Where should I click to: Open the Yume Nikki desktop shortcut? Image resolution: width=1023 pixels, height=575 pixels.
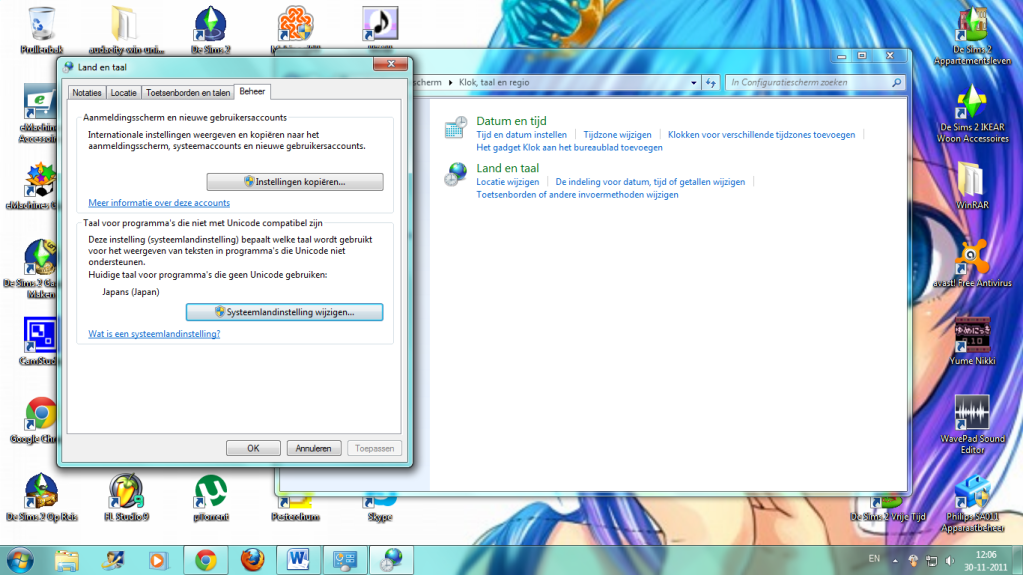click(x=972, y=338)
